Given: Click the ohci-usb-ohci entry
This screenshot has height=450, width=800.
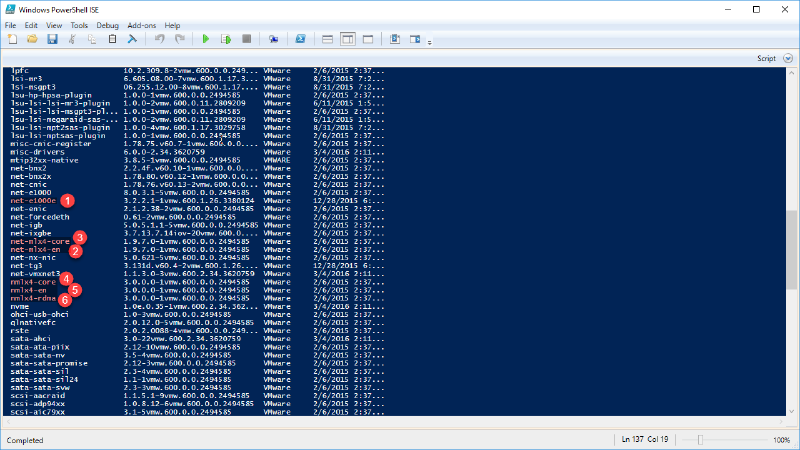Looking at the screenshot, I should pos(39,314).
